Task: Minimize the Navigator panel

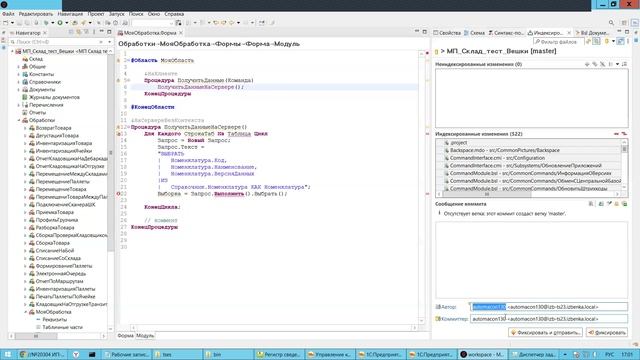Action: click(x=102, y=31)
